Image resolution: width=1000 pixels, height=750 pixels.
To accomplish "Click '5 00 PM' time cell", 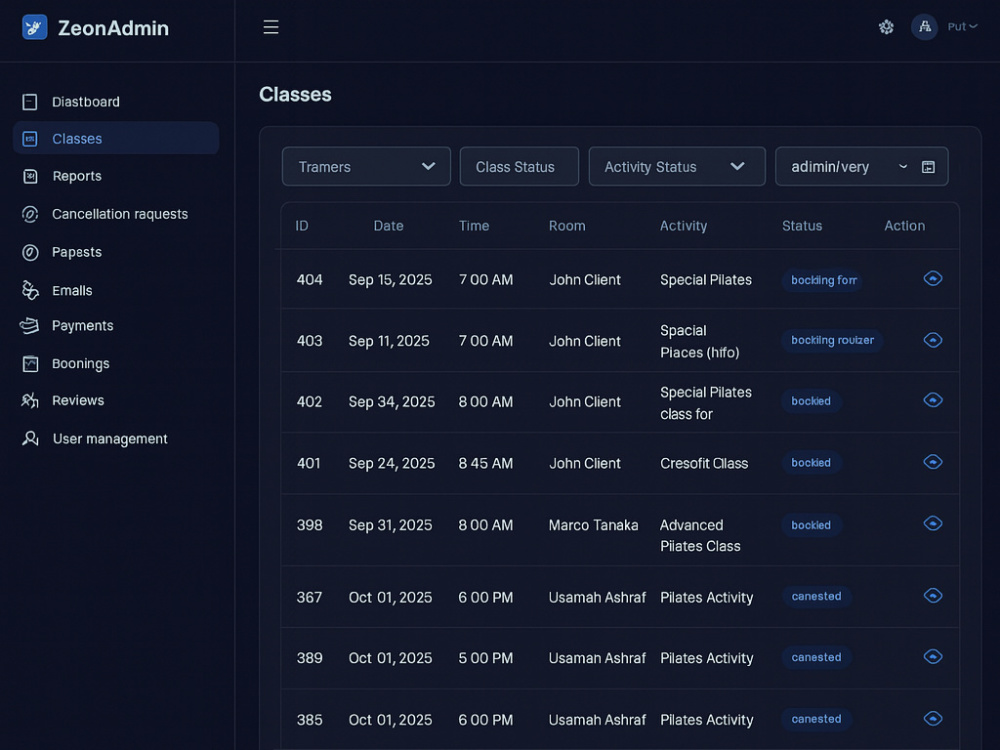I will tap(485, 658).
